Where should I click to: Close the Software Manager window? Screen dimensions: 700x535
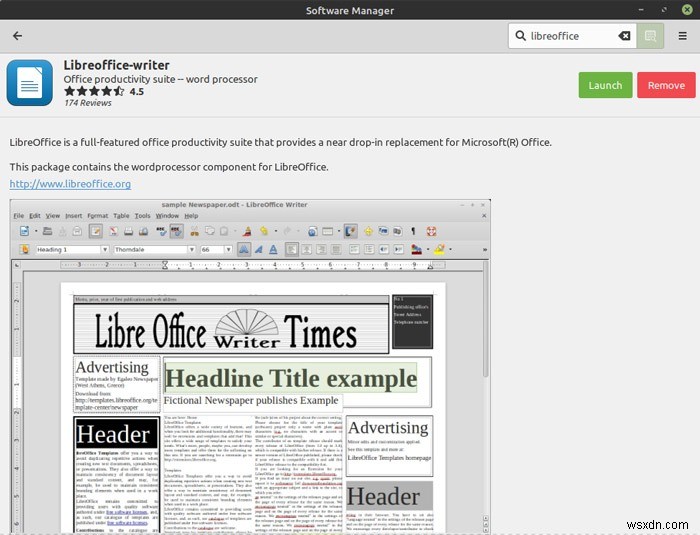click(687, 10)
